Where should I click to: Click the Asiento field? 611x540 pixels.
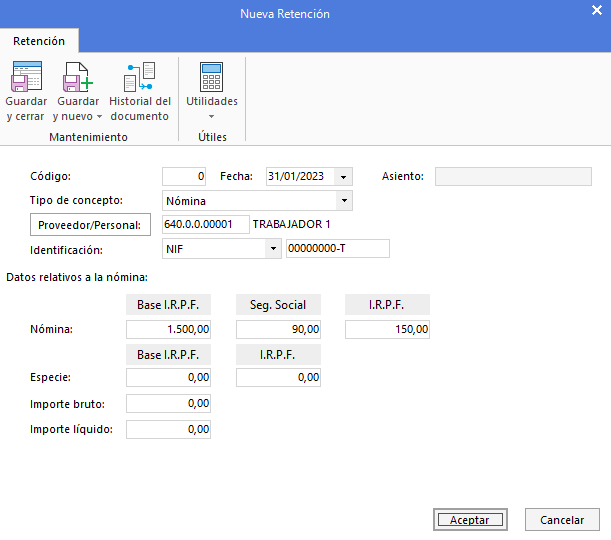513,176
